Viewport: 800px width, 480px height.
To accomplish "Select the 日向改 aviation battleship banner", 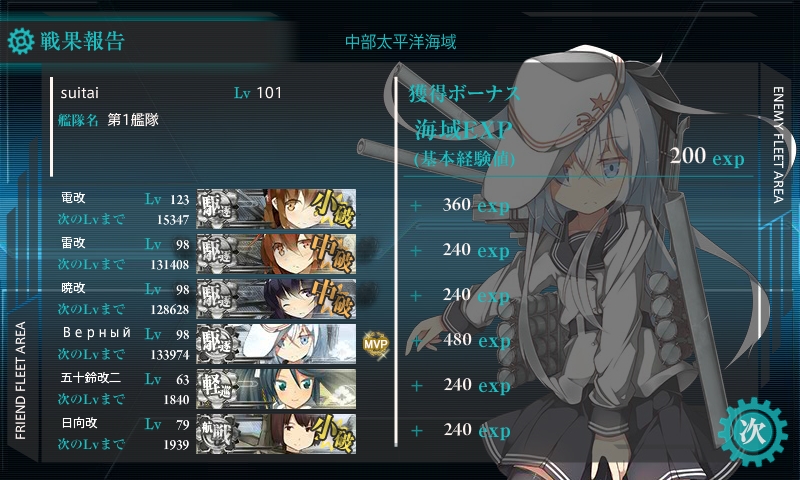I will (276, 434).
